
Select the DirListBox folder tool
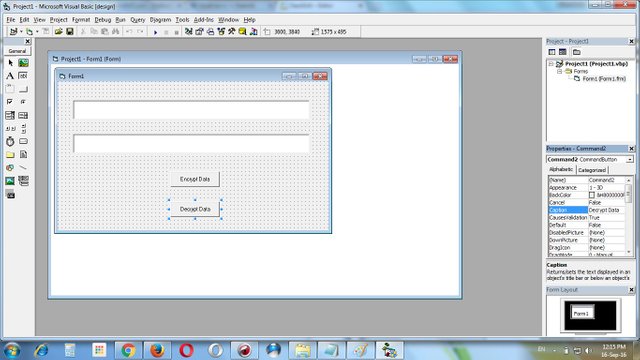click(10, 155)
